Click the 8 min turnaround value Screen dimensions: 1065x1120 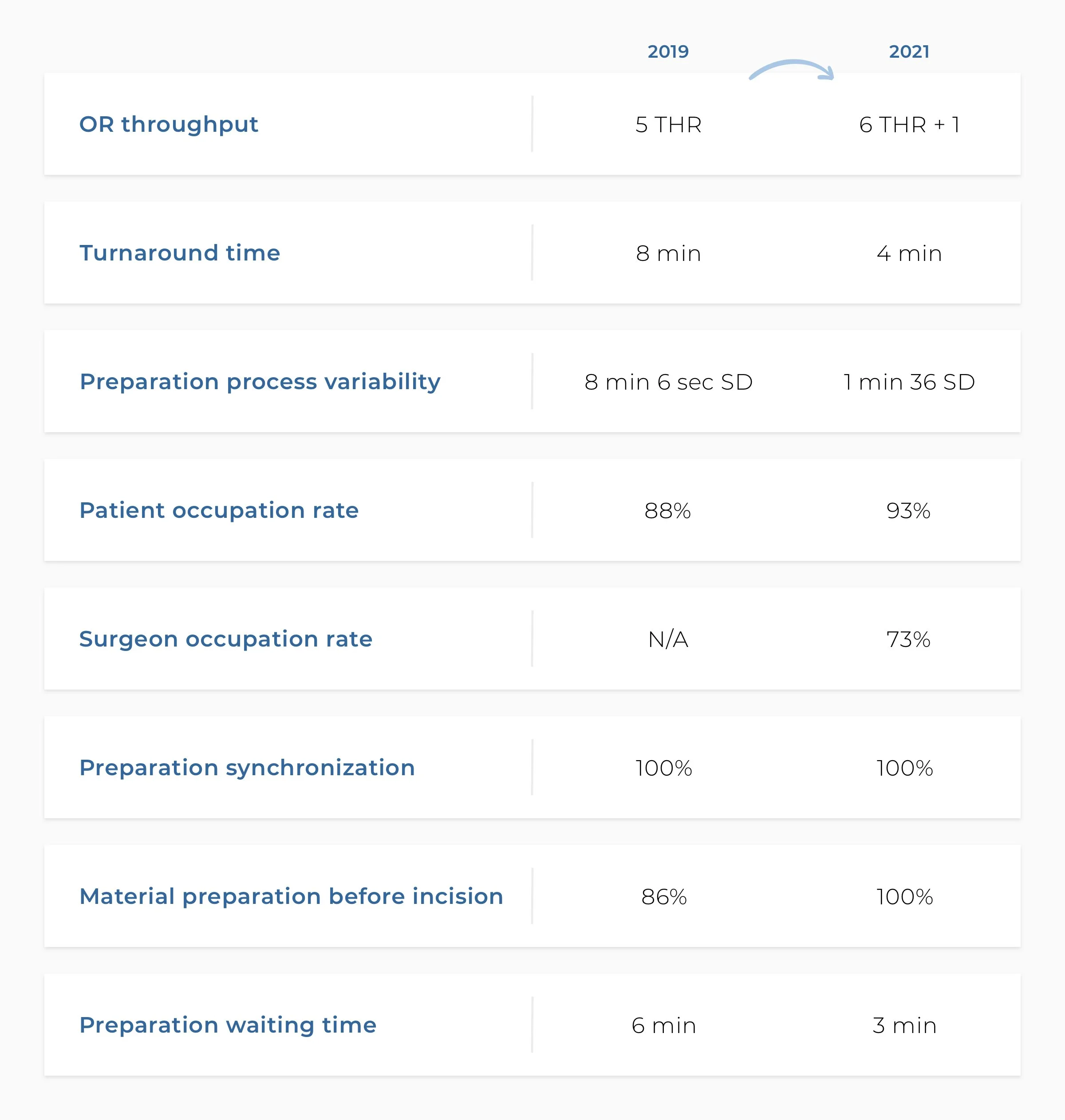(x=668, y=254)
